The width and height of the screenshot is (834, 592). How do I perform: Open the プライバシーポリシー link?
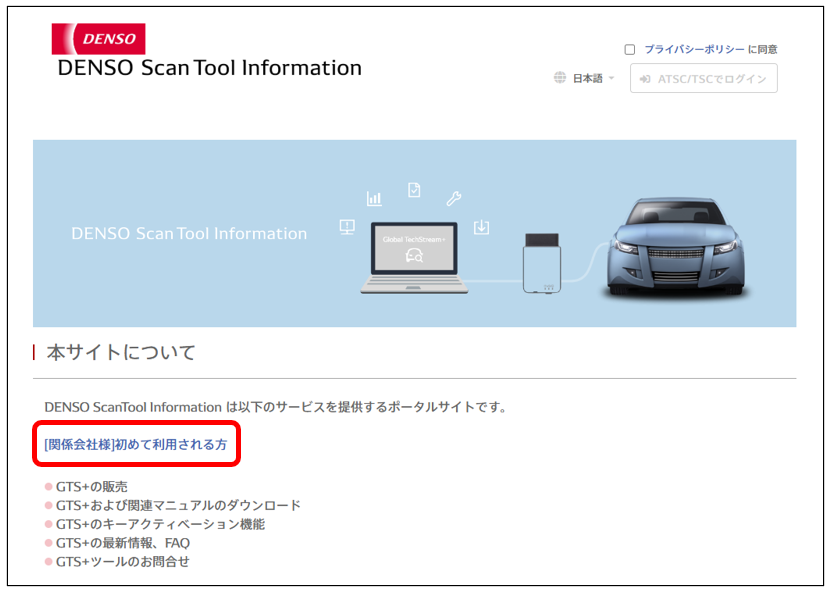[x=693, y=50]
